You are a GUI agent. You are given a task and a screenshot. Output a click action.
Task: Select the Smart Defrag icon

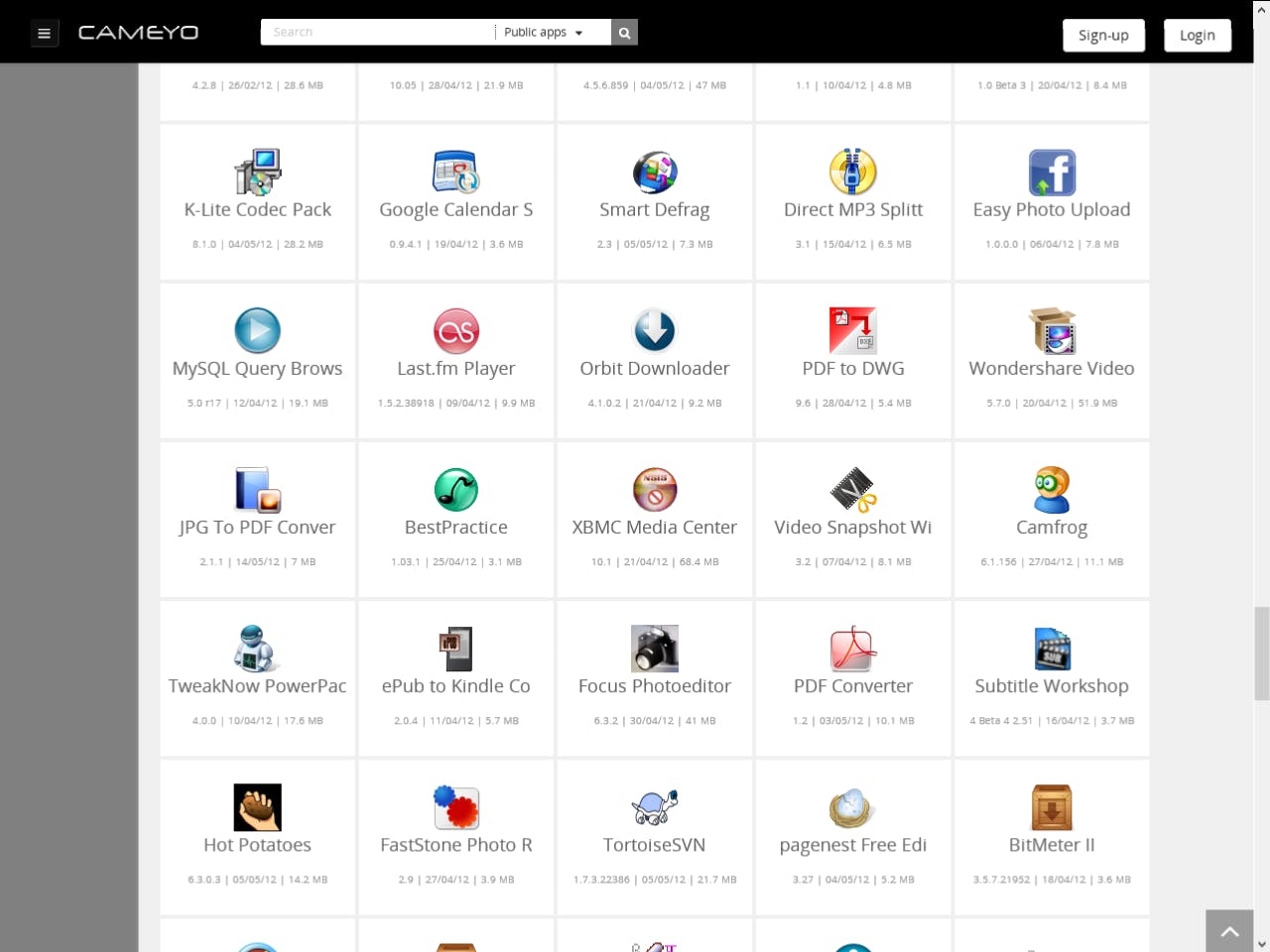pos(655,173)
